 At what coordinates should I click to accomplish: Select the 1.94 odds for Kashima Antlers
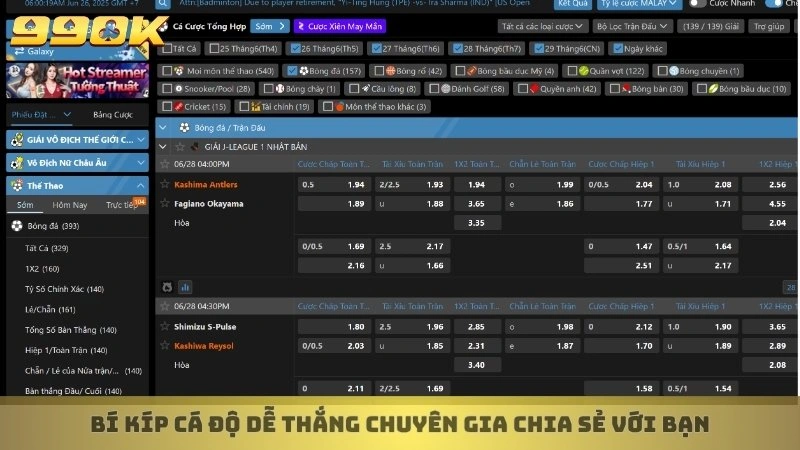356,185
